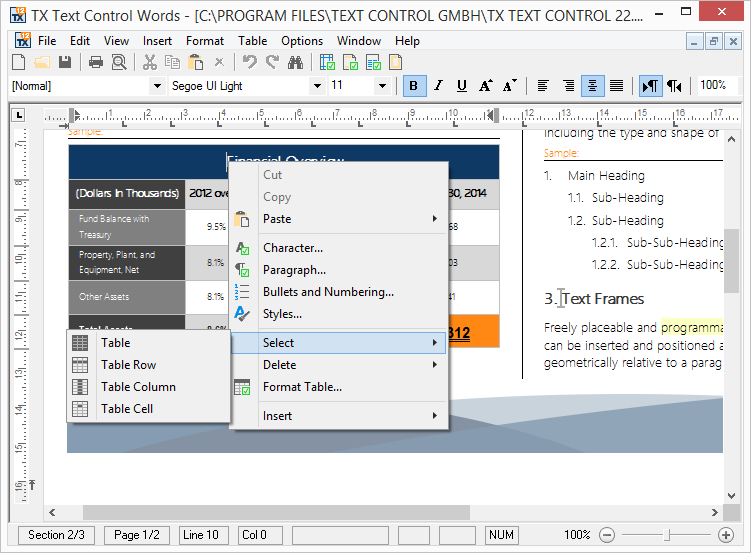Screen dimensions: 751x553
Task: Open Print Preview with magnifier page icon
Action: [119, 62]
